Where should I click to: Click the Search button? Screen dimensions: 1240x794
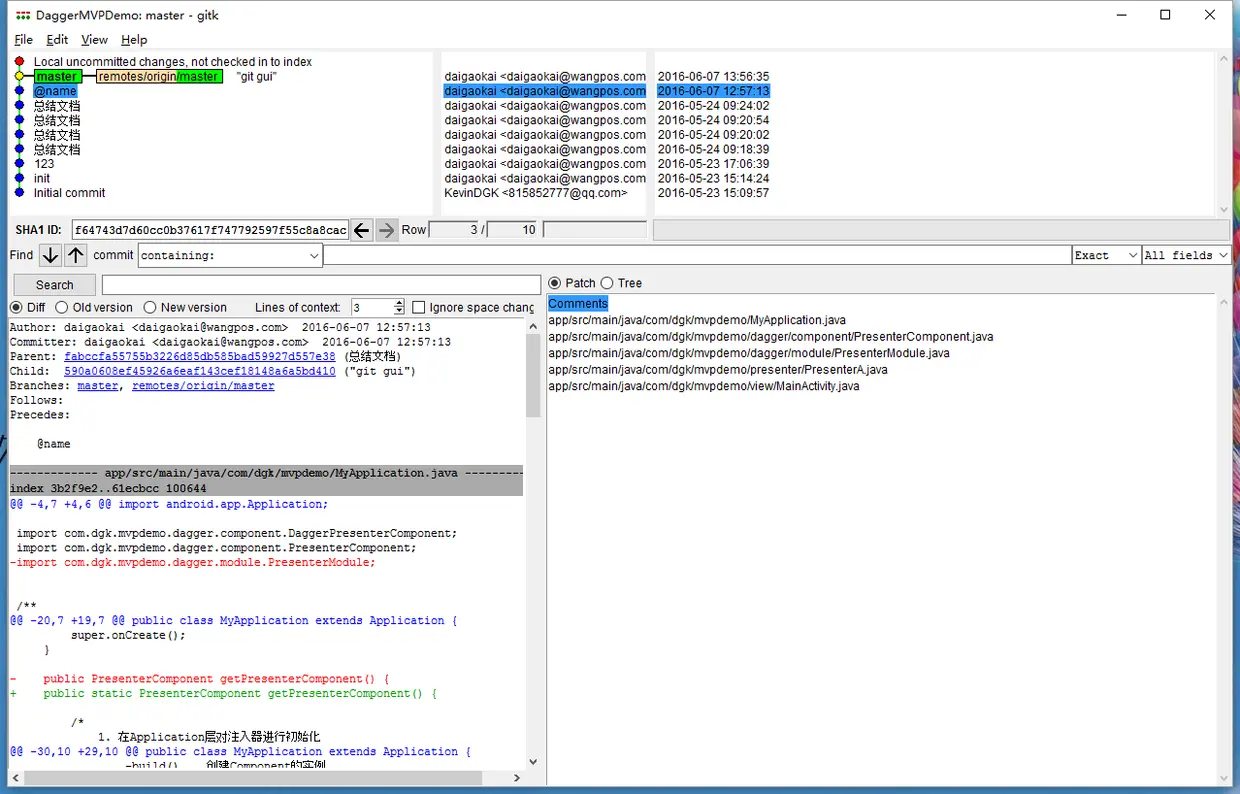(54, 285)
